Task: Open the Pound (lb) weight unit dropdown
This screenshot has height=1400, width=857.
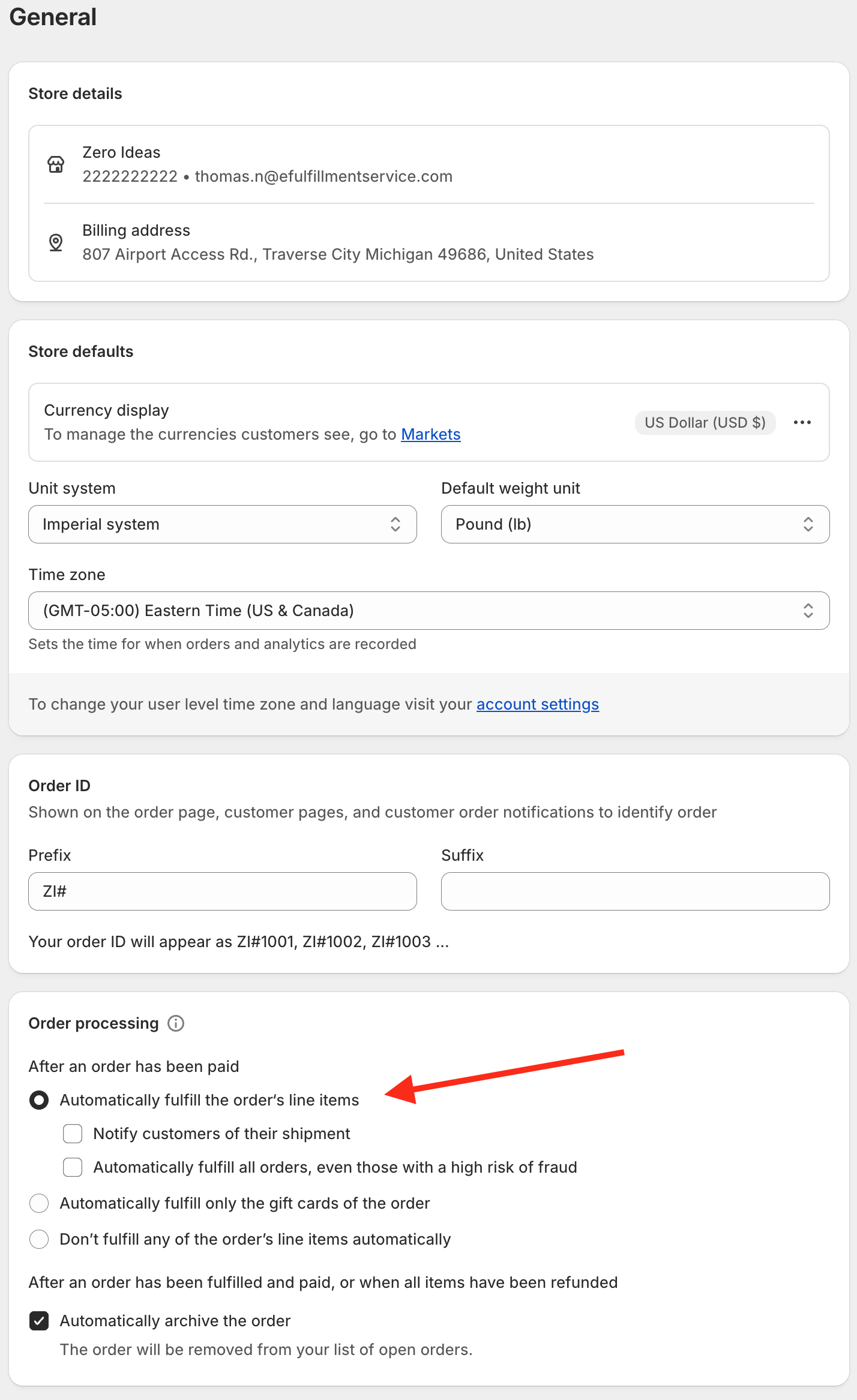Action: [x=636, y=524]
